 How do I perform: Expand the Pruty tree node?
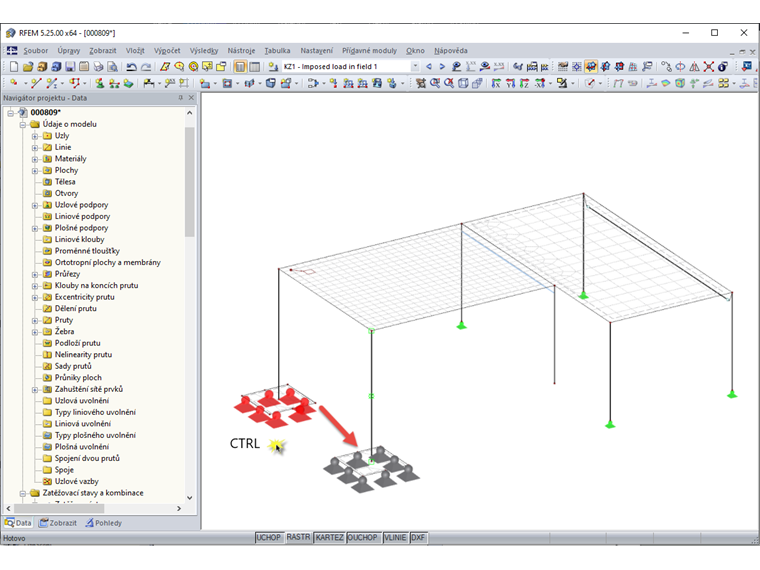point(35,320)
